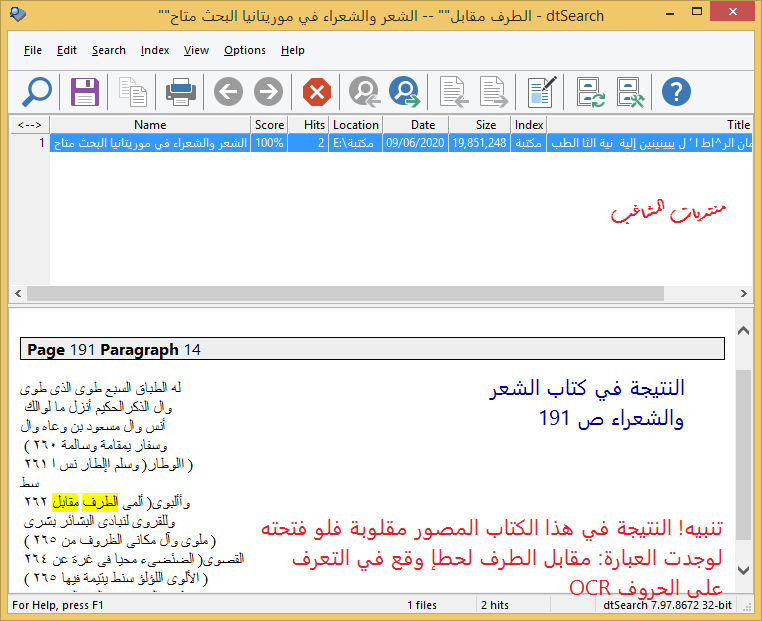Go back with the left arrow icon
The height and width of the screenshot is (621, 762).
click(x=228, y=92)
